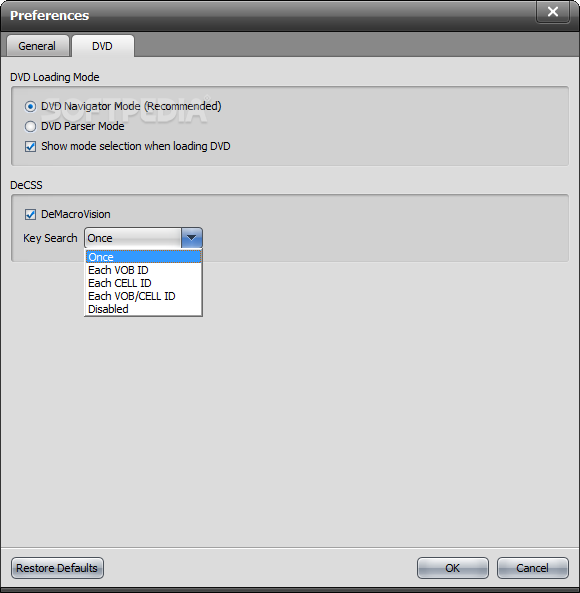The width and height of the screenshot is (580, 593).
Task: Switch to the General tab
Action: [38, 46]
